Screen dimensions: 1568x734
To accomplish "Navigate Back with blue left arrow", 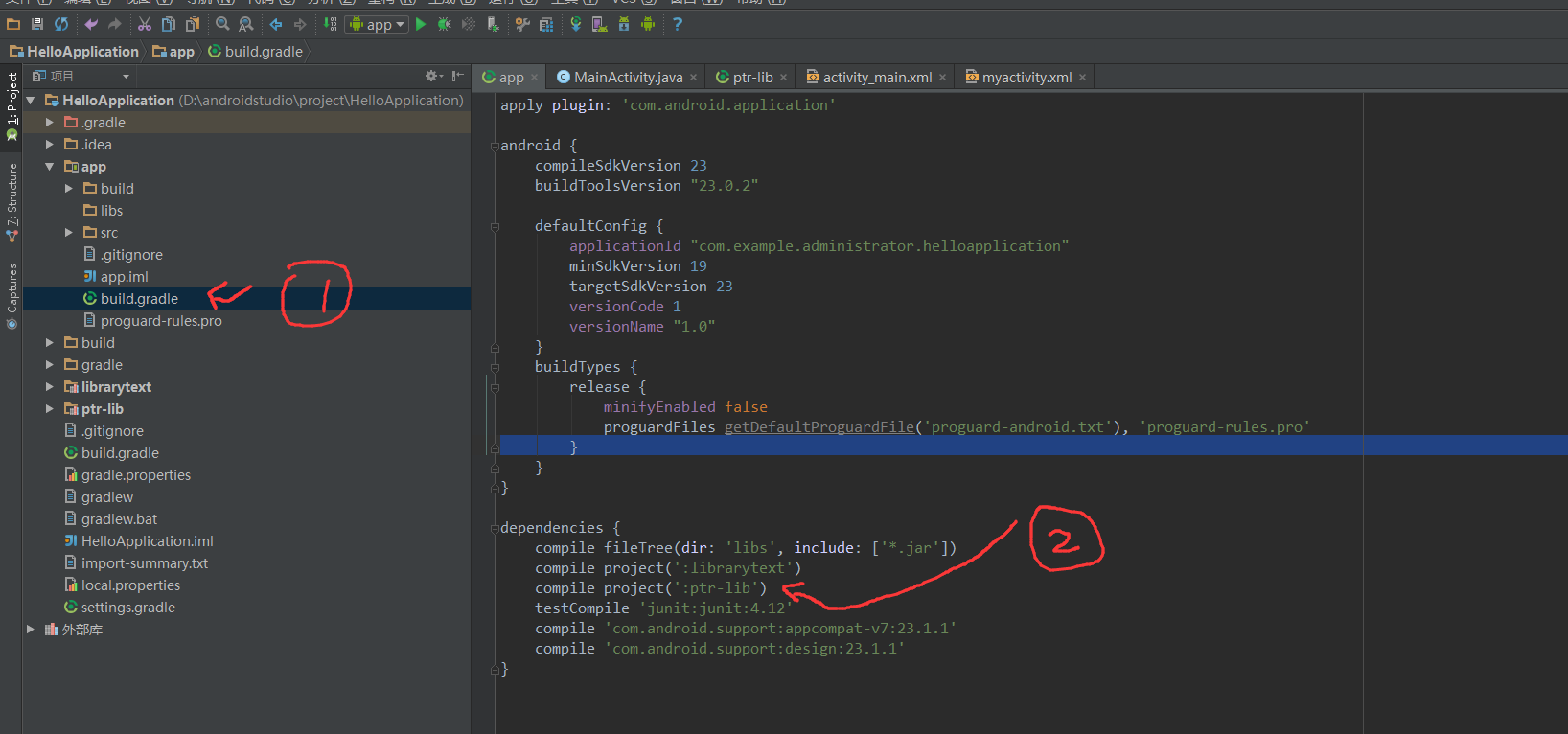I will [276, 24].
